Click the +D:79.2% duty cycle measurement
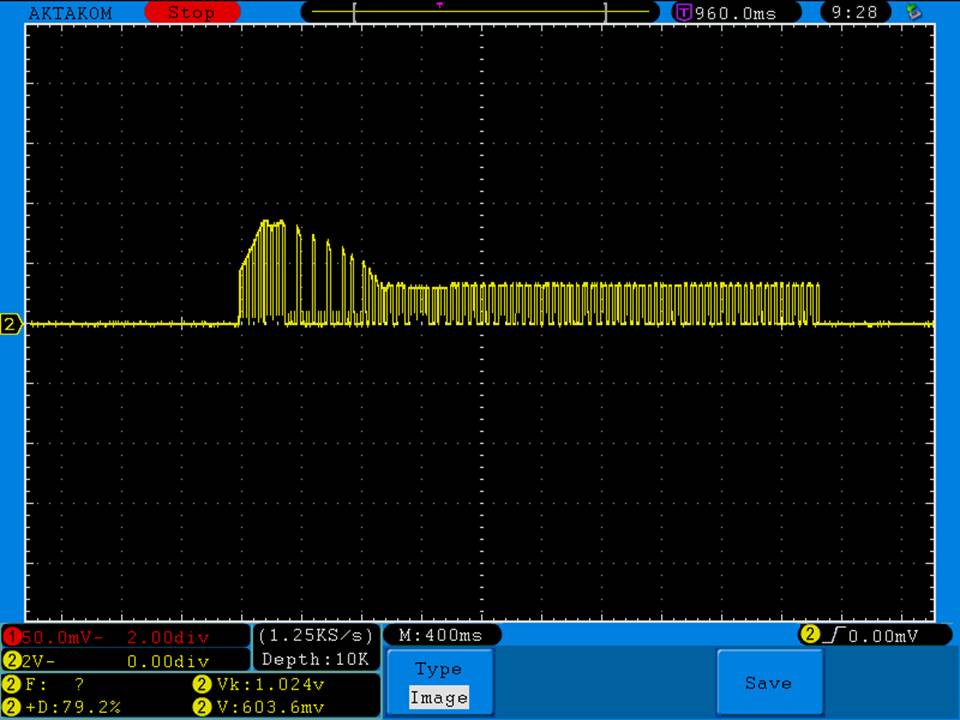The height and width of the screenshot is (720, 960). point(70,707)
